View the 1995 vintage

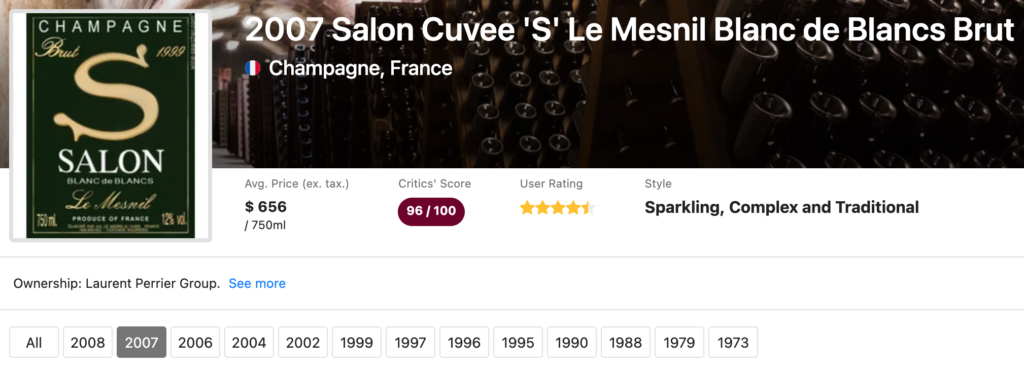[x=518, y=342]
